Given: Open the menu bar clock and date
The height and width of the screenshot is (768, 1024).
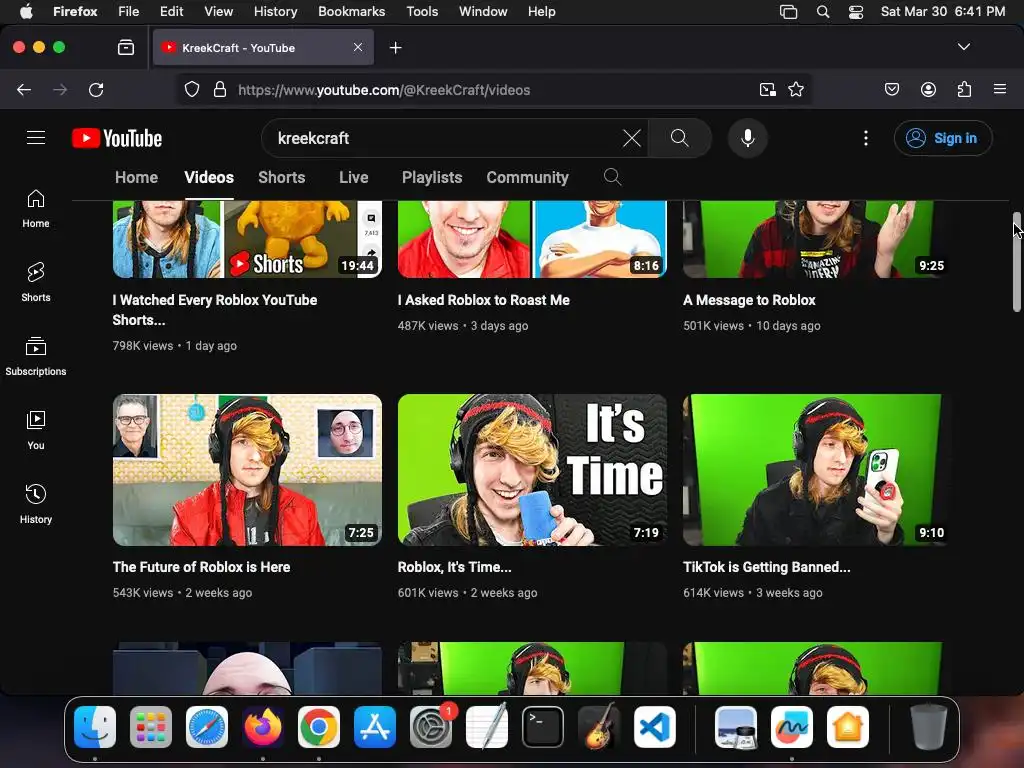Looking at the screenshot, I should coord(942,12).
